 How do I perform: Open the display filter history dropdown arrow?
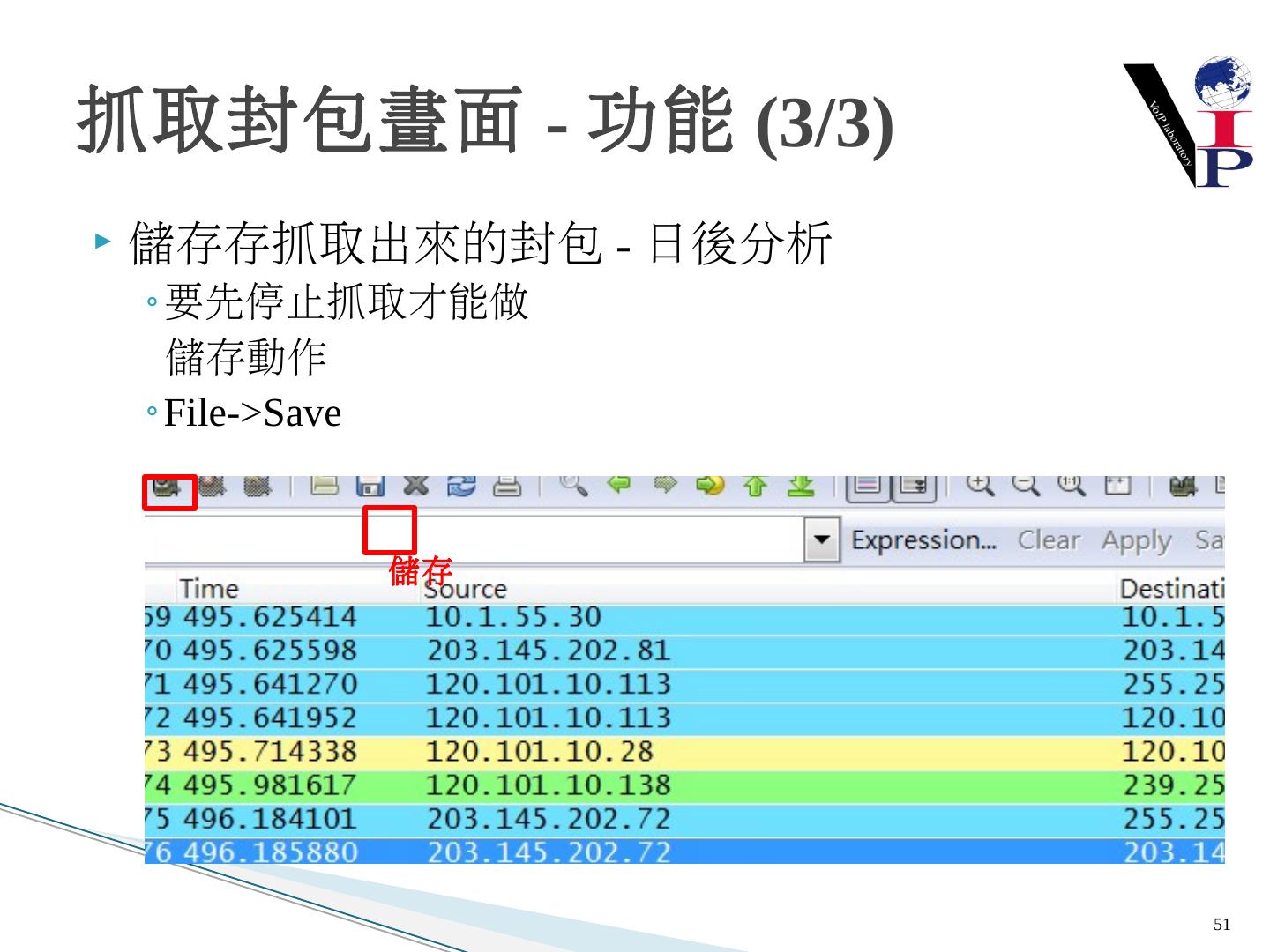[x=821, y=540]
